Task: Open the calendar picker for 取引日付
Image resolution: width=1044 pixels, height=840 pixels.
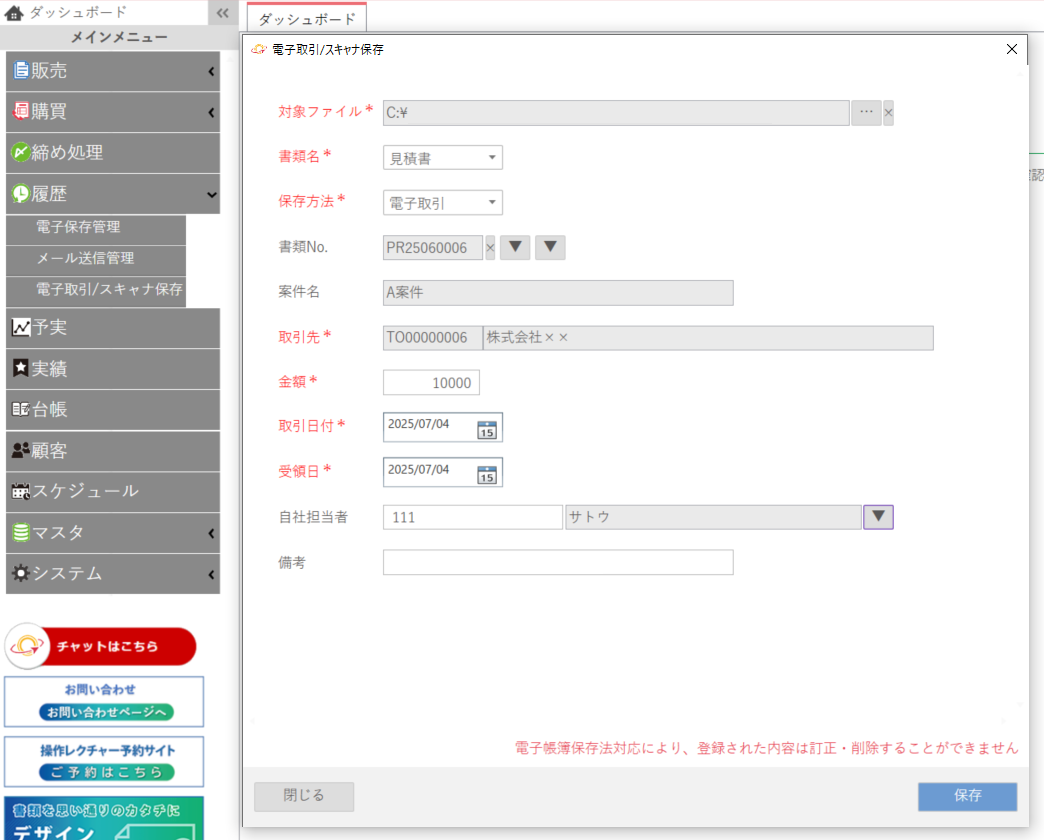Action: pyautogui.click(x=487, y=428)
